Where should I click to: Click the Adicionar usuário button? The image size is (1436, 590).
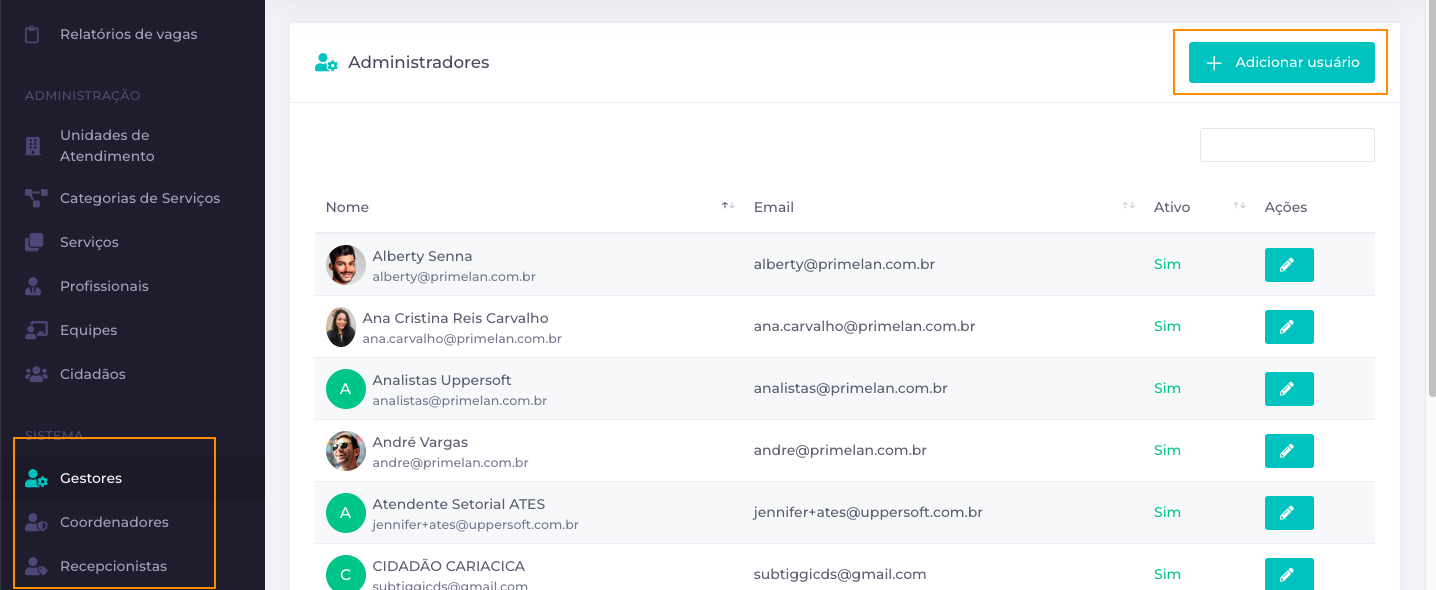1281,62
